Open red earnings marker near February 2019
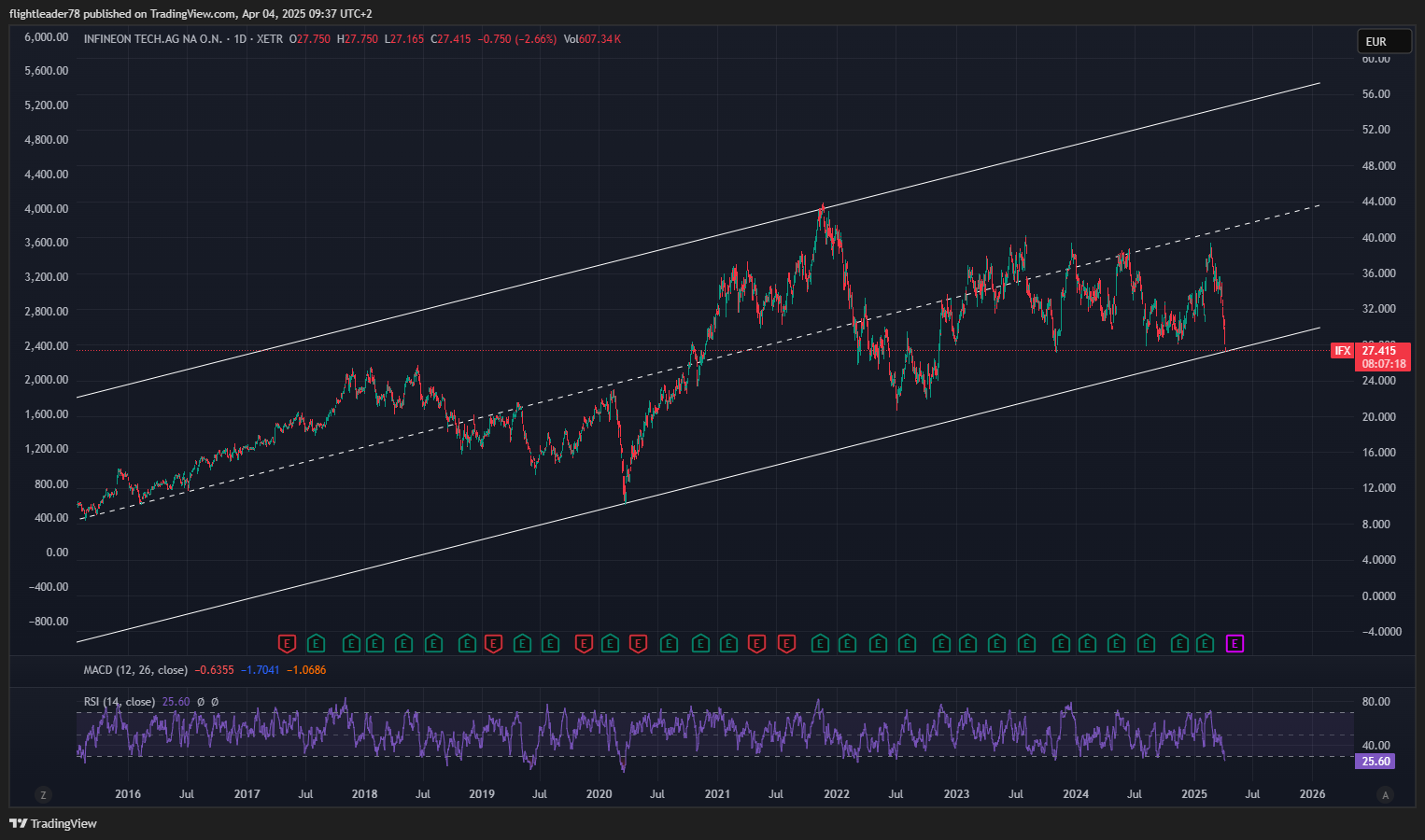1425x840 pixels. click(x=493, y=643)
